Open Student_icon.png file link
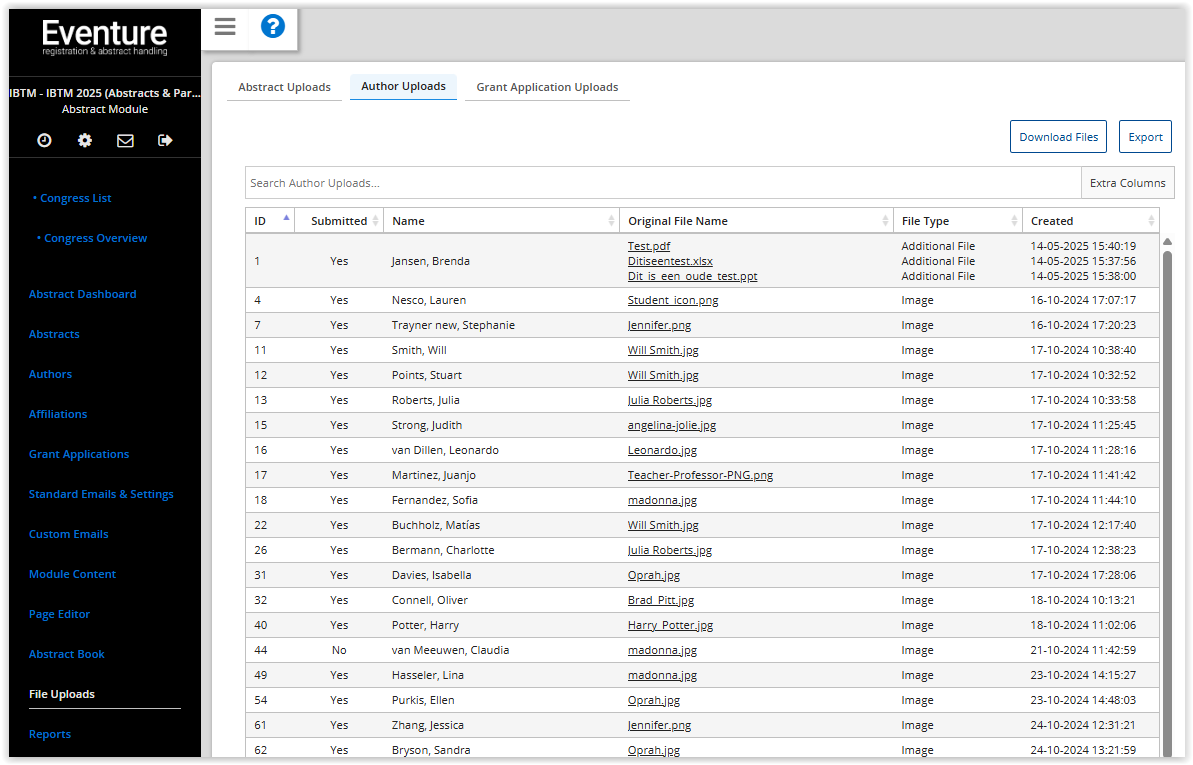The width and height of the screenshot is (1193, 765). [673, 300]
